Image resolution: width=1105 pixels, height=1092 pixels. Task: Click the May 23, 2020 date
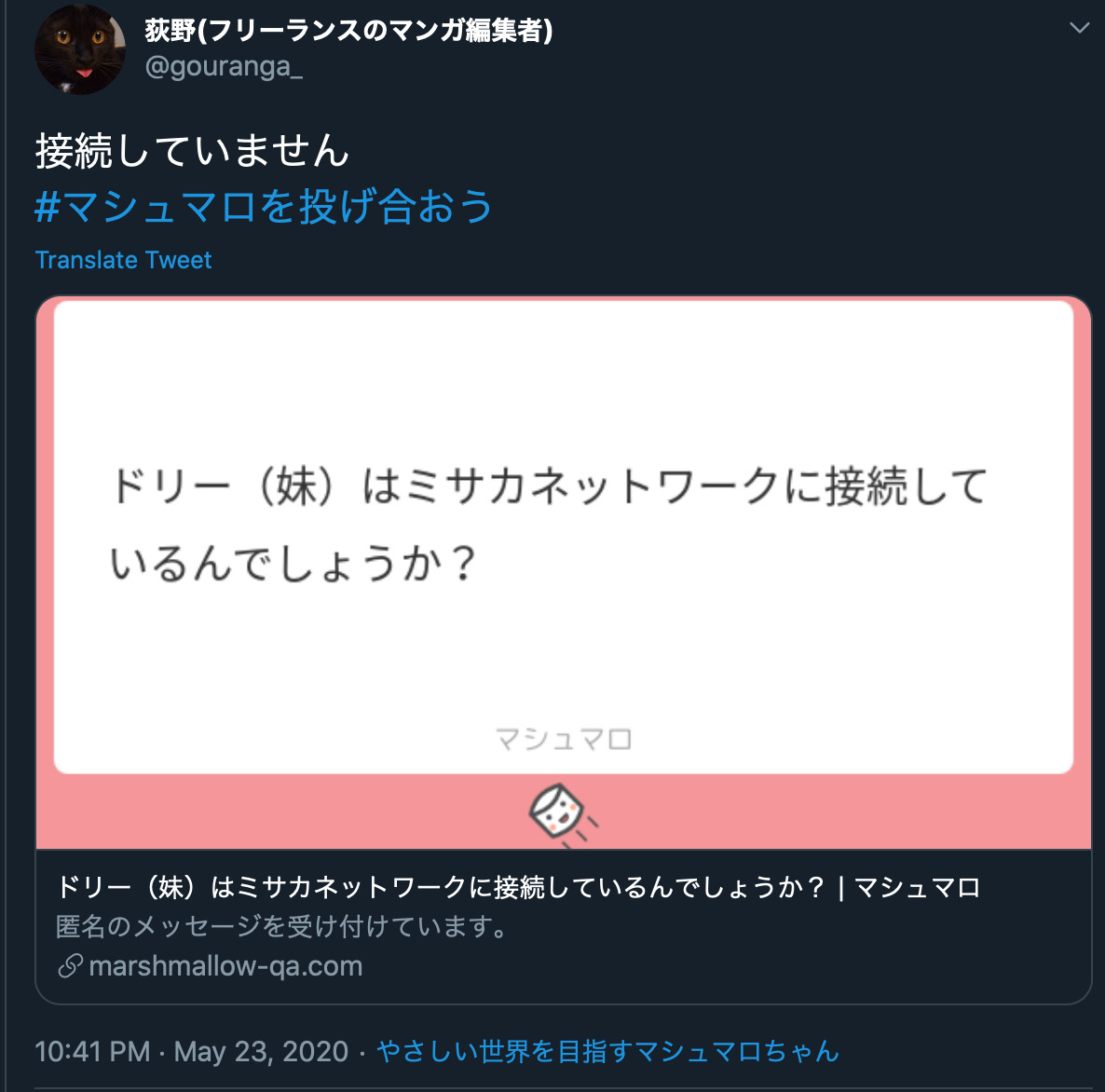(262, 1051)
